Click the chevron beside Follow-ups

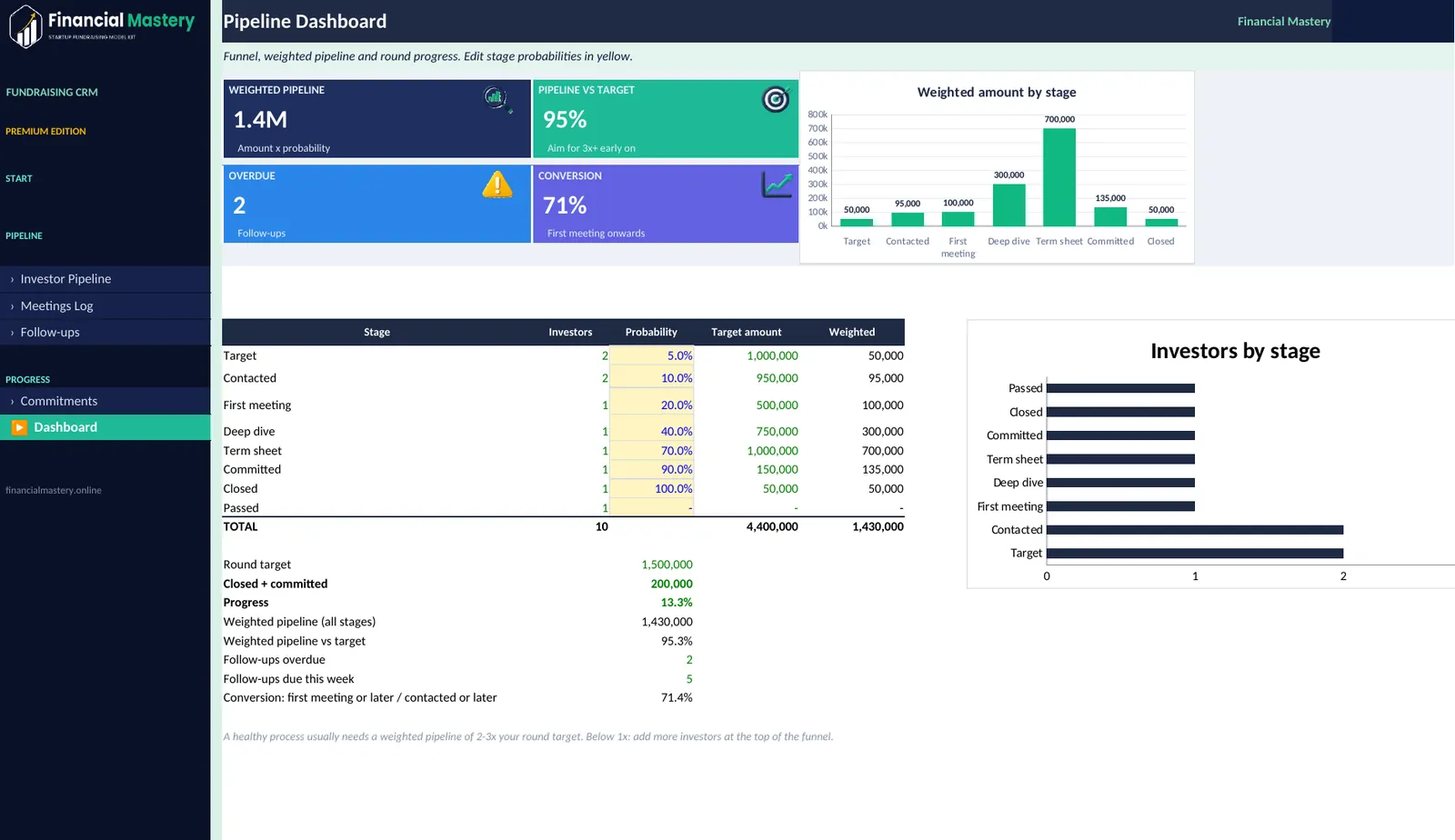coord(12,333)
